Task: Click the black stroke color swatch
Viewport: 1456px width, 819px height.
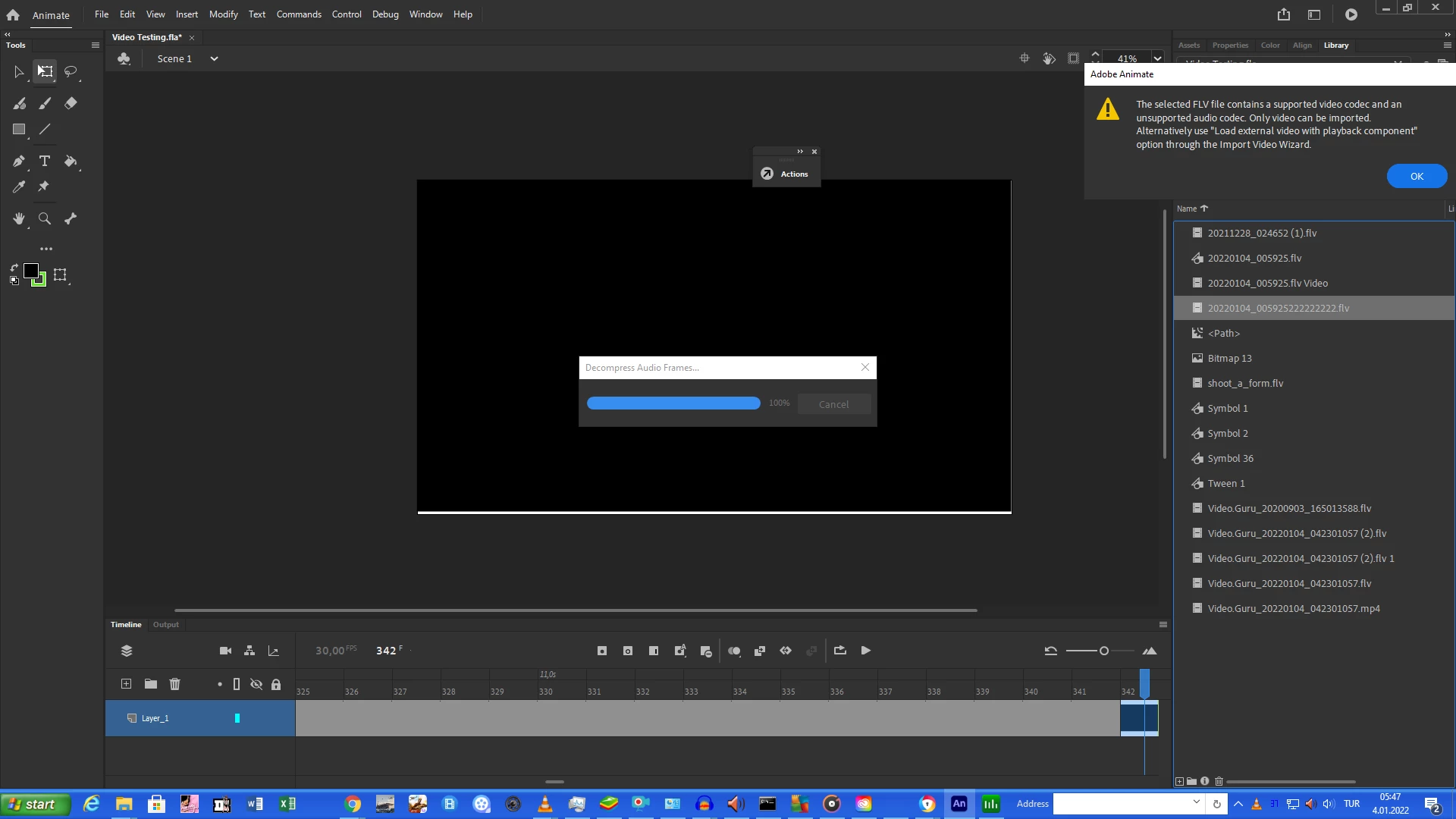Action: [x=31, y=271]
